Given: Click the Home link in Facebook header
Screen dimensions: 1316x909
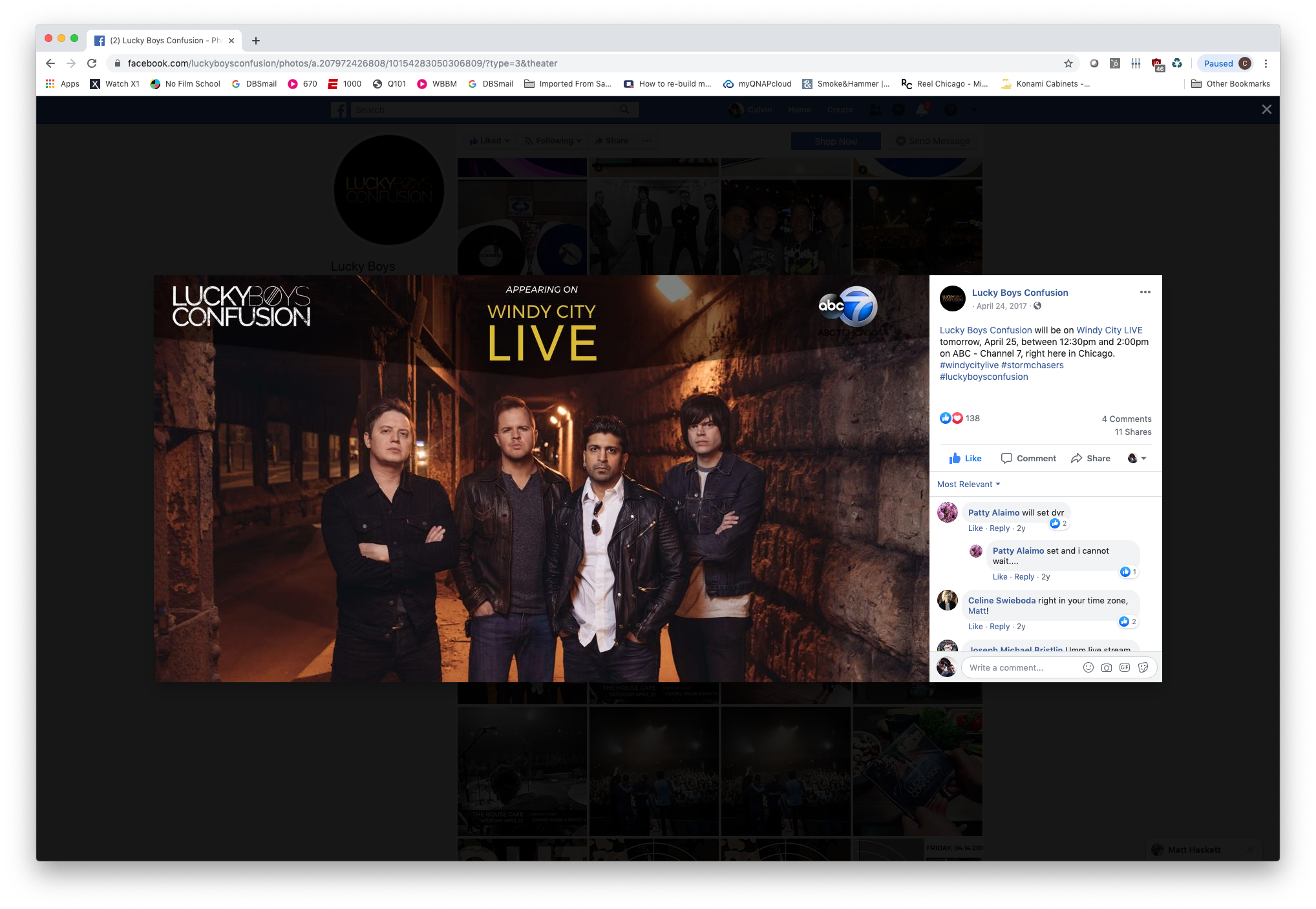Looking at the screenshot, I should [800, 110].
